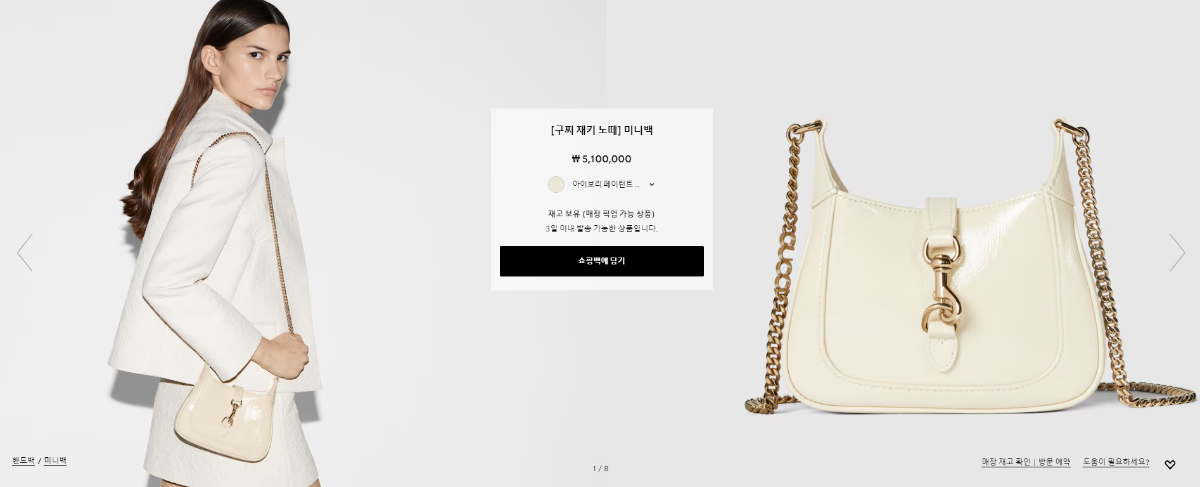This screenshot has width=1200, height=487.
Task: Click the ₩ 5,100,000 price text
Action: tap(602, 159)
